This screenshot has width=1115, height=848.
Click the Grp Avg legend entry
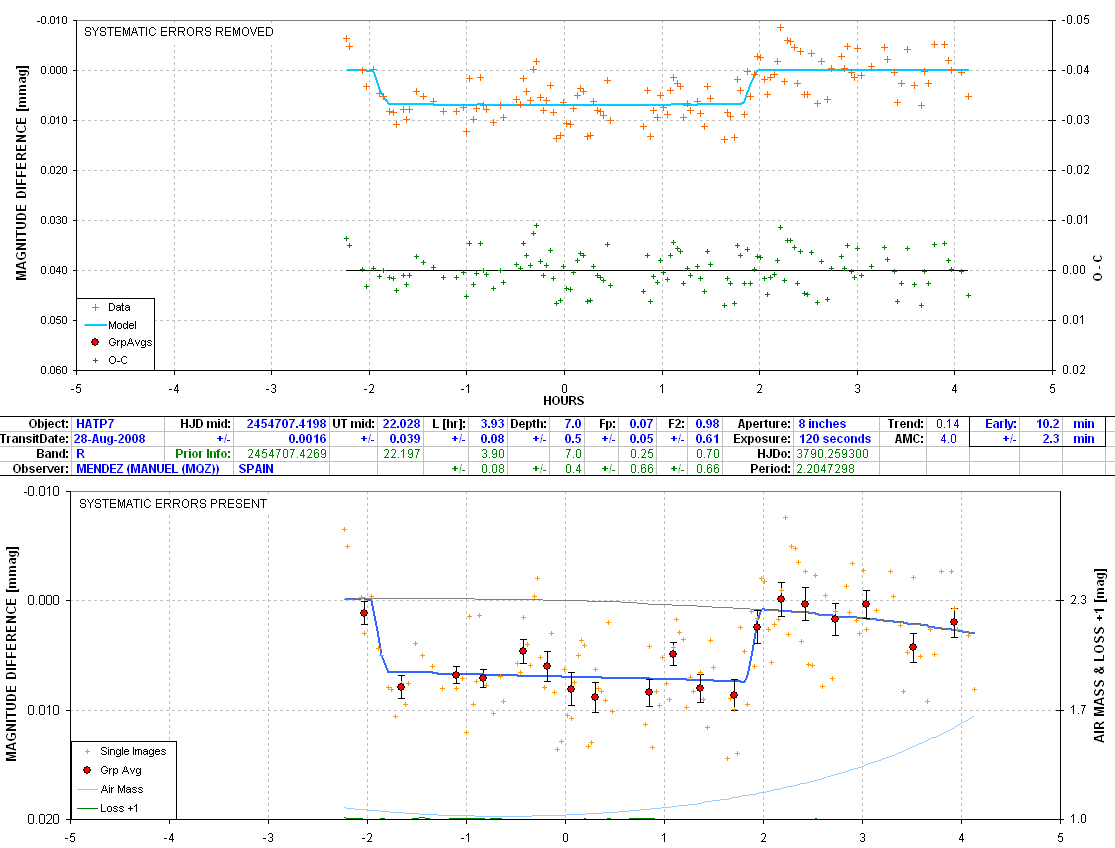click(x=112, y=770)
